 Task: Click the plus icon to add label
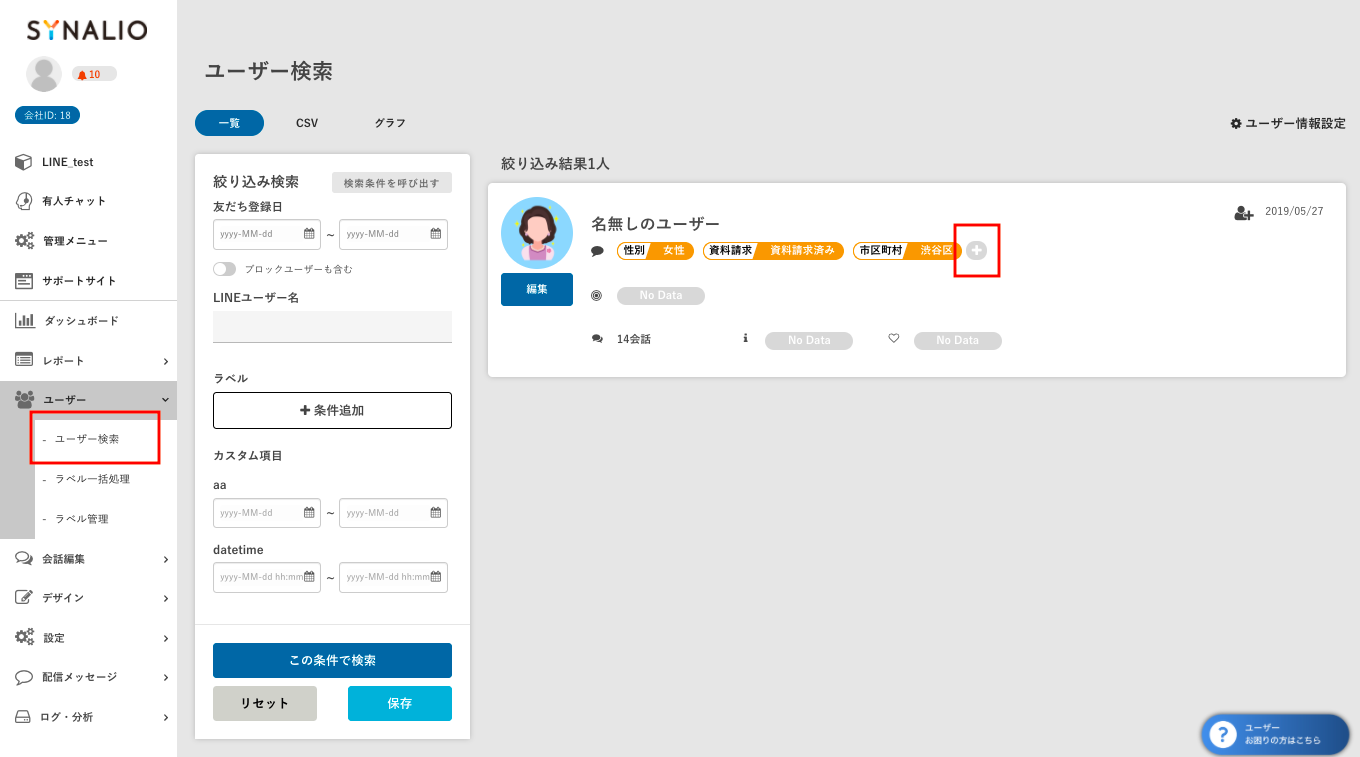pyautogui.click(x=977, y=250)
